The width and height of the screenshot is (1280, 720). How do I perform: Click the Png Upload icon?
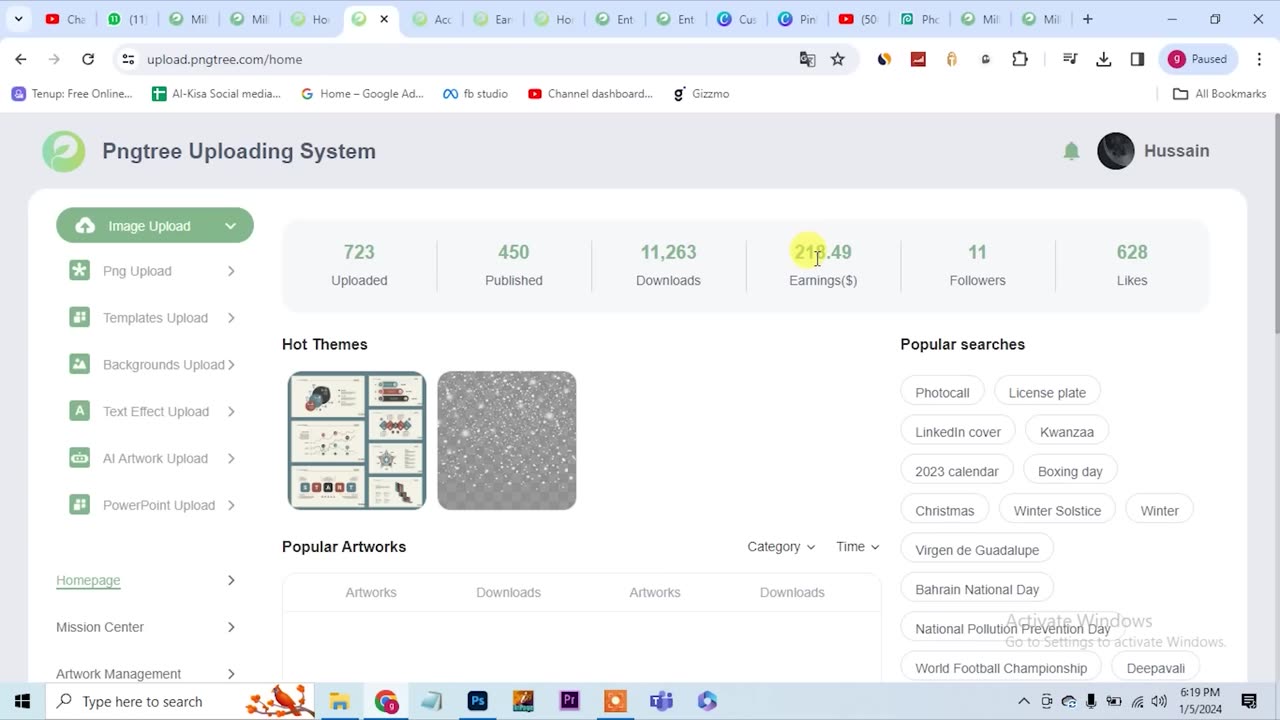79,271
